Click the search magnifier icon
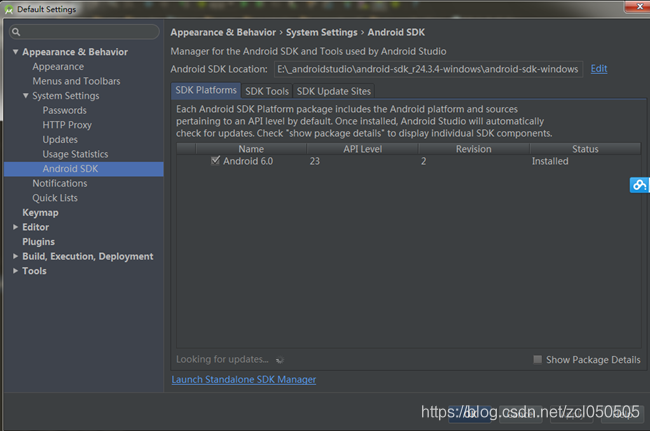Viewport: 650px width, 431px height. (16, 32)
